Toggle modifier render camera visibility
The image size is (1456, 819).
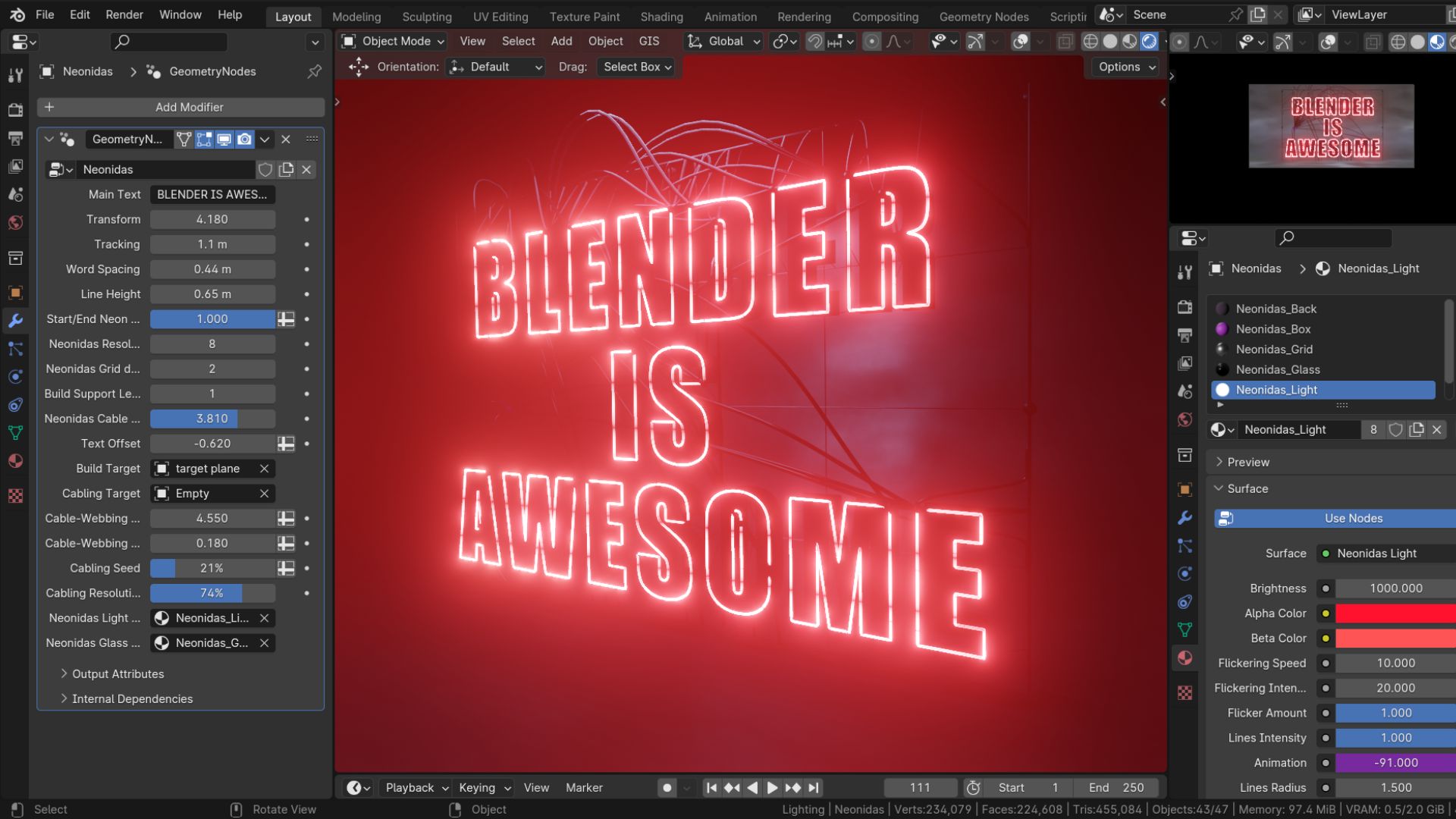(244, 140)
